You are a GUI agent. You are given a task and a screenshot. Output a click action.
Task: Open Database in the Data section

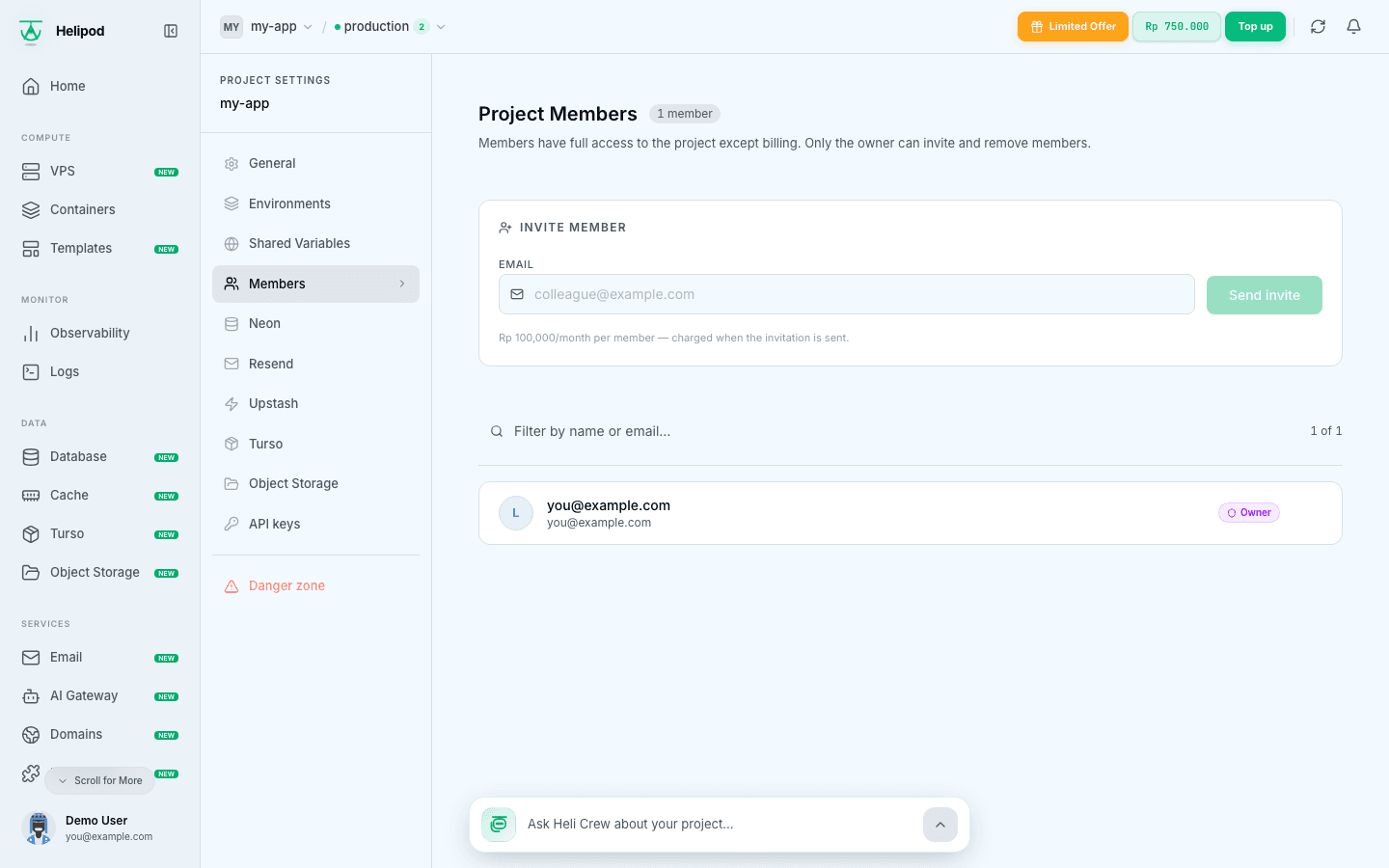99,456
